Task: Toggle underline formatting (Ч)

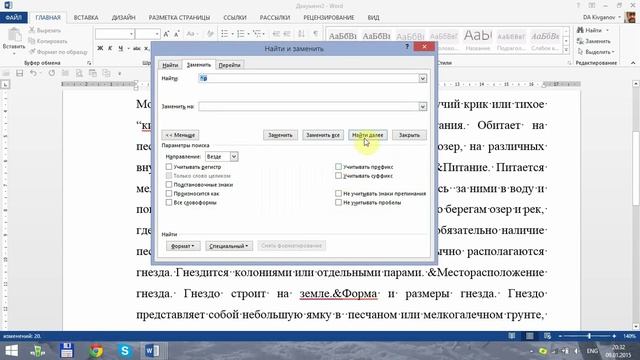Action: (x=120, y=48)
